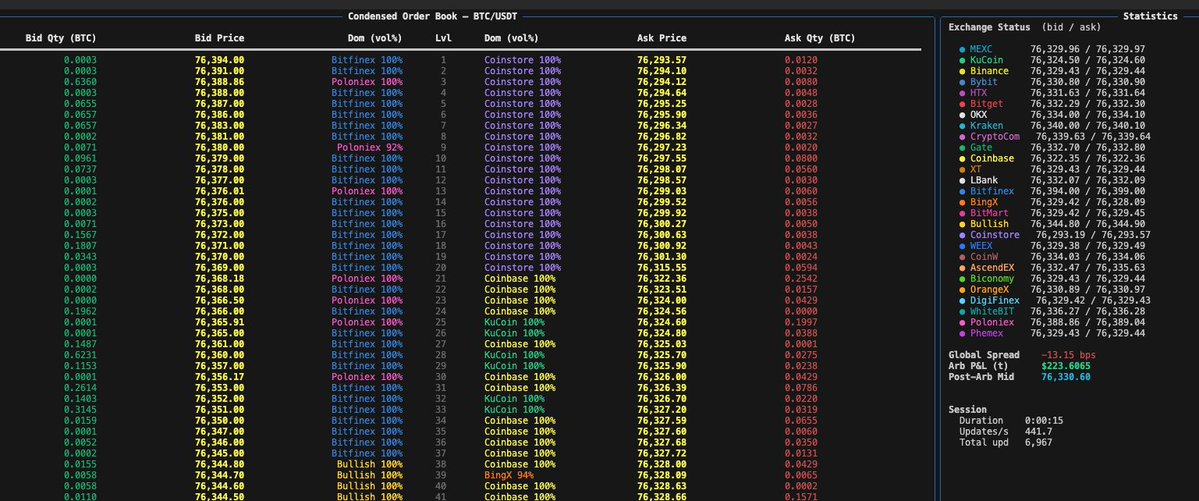Click Bitfinex quote 76,394.00 / 76,399.00

click(1087, 191)
